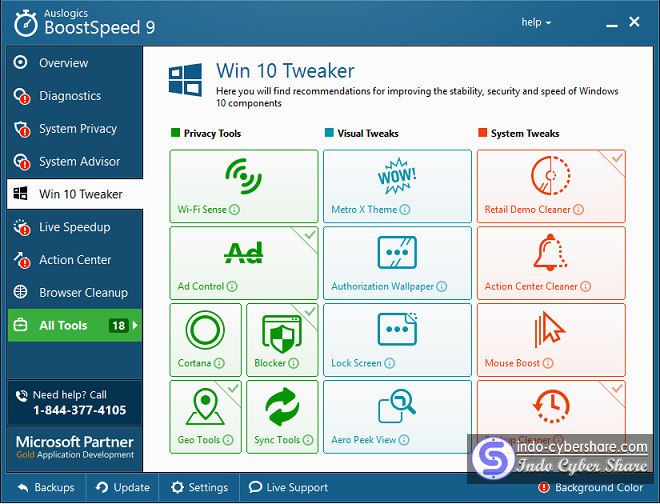Click the Windows logo beside Win 10 Tweaker title
The image size is (660, 504).
point(185,80)
